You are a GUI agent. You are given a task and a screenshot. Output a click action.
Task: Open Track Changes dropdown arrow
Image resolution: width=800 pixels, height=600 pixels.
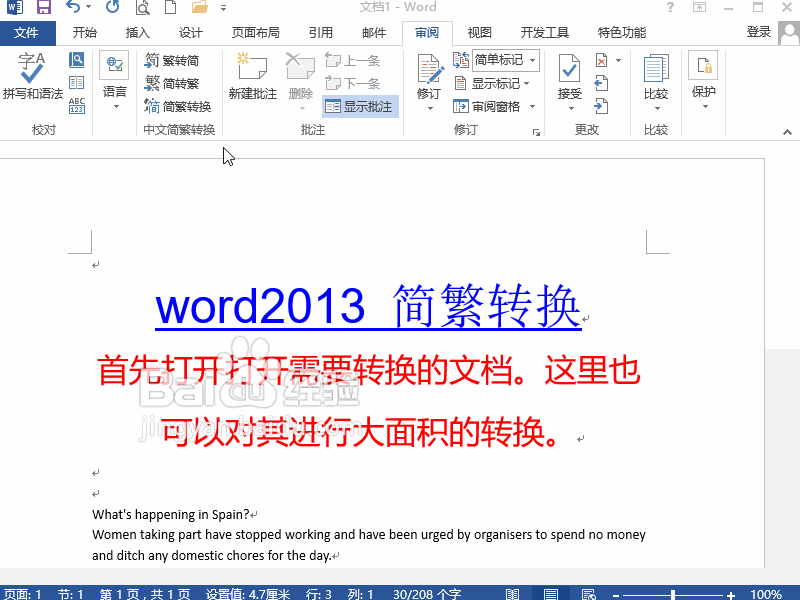430,108
